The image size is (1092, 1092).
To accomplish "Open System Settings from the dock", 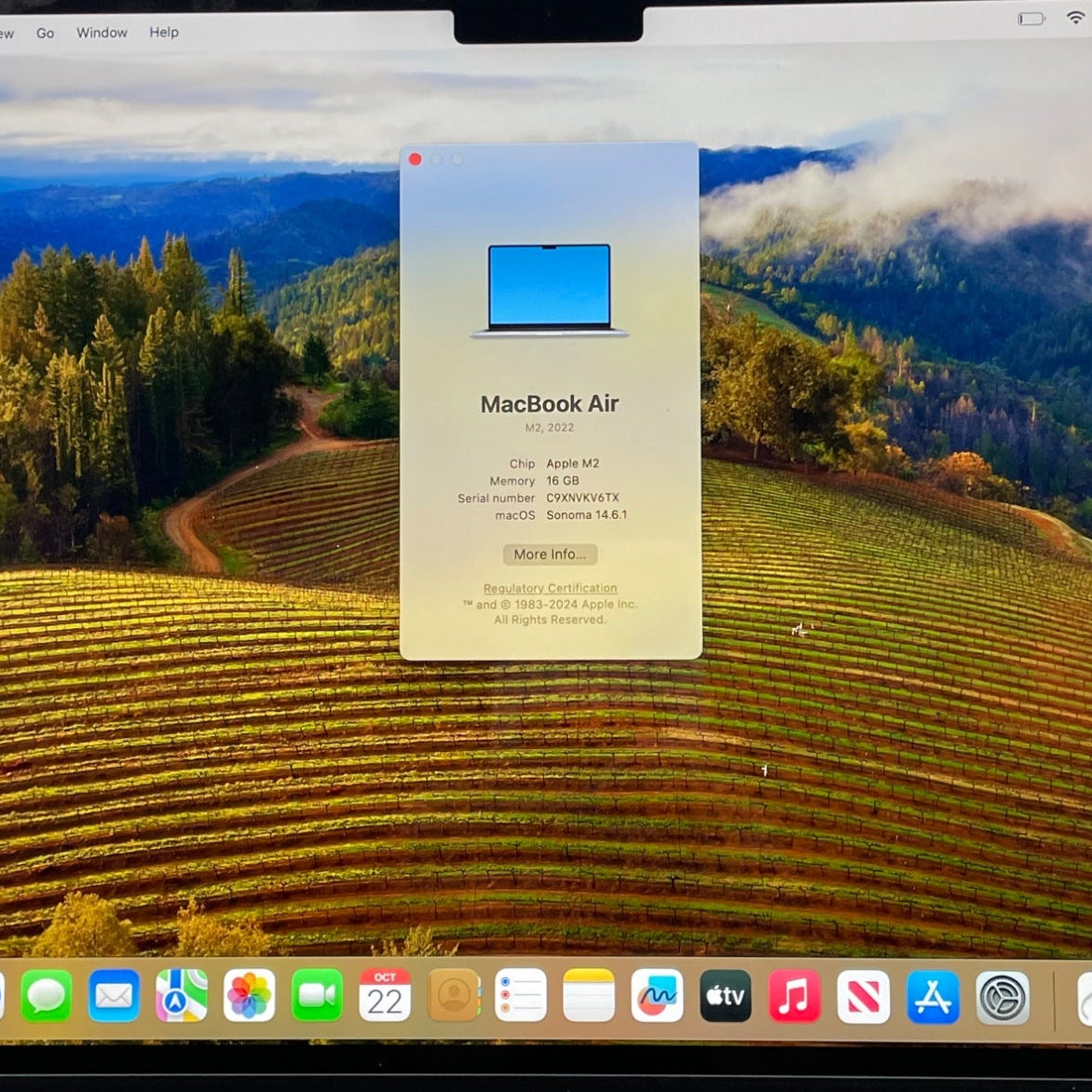I will (1003, 998).
